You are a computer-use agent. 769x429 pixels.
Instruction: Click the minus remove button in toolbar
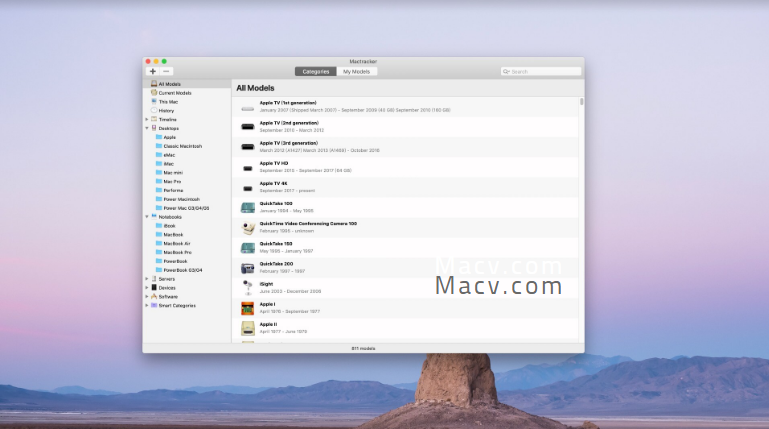(x=166, y=72)
